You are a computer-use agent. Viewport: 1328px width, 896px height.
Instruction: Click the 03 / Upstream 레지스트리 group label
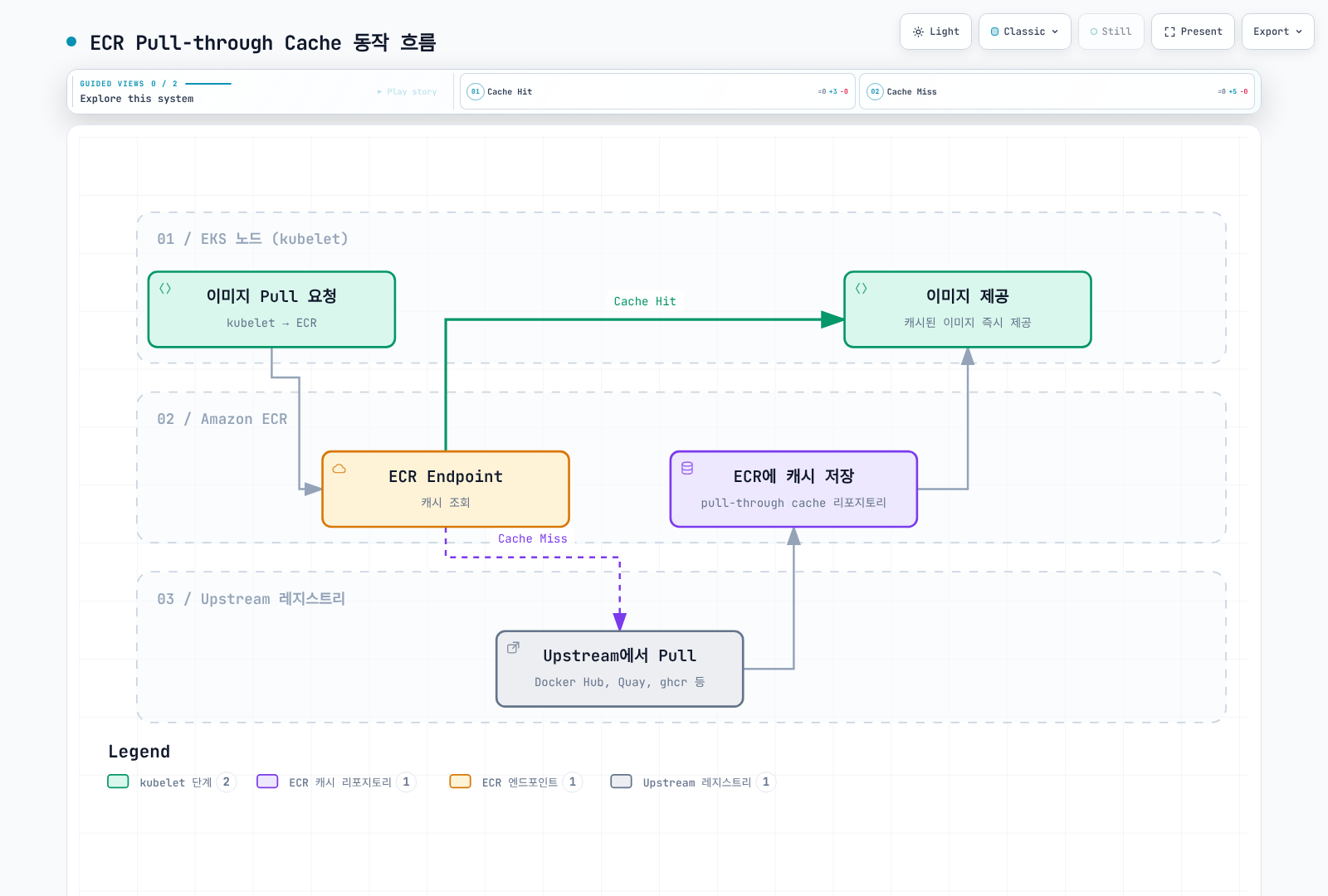pyautogui.click(x=251, y=599)
